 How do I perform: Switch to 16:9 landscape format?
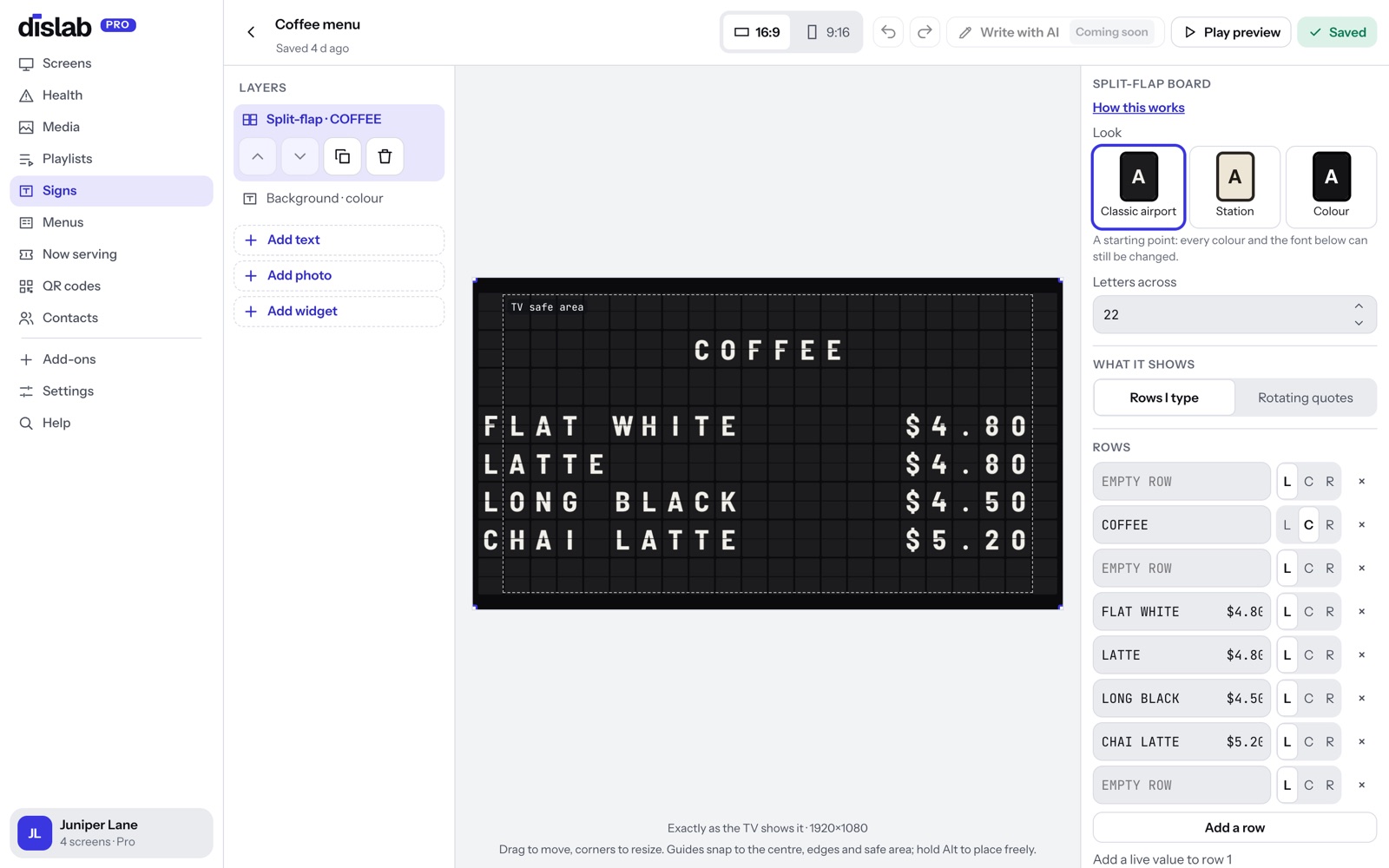(757, 32)
